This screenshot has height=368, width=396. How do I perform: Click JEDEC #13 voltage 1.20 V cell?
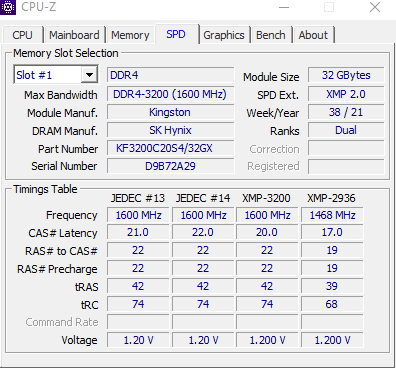[138, 340]
